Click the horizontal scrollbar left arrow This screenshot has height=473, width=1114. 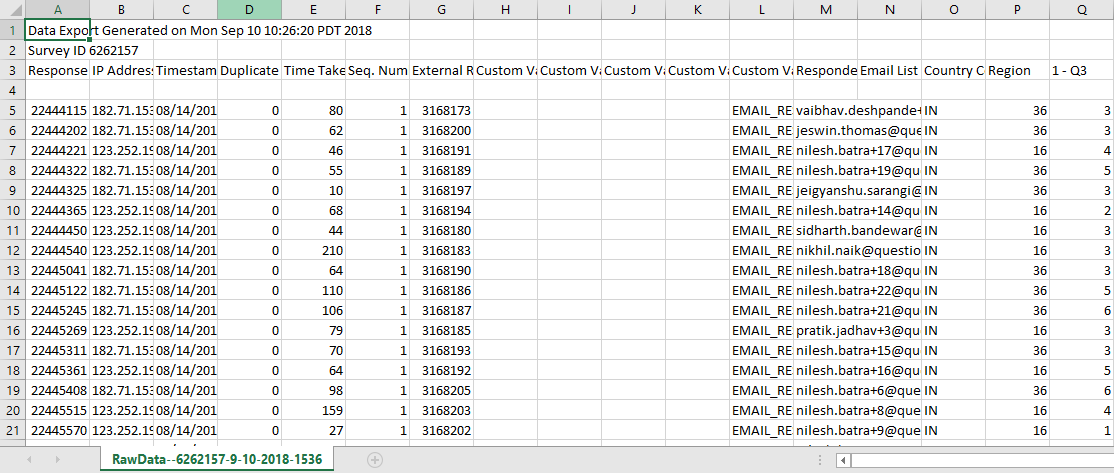(845, 460)
